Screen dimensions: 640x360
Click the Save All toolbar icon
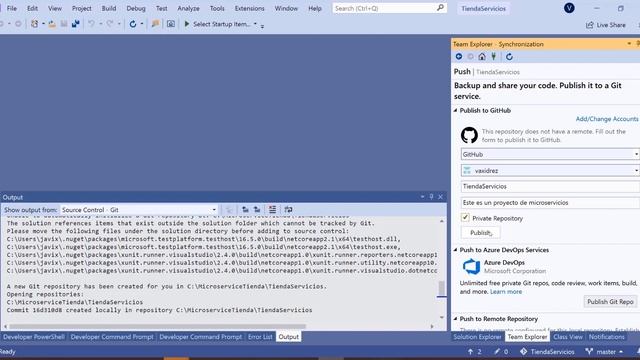76,24
